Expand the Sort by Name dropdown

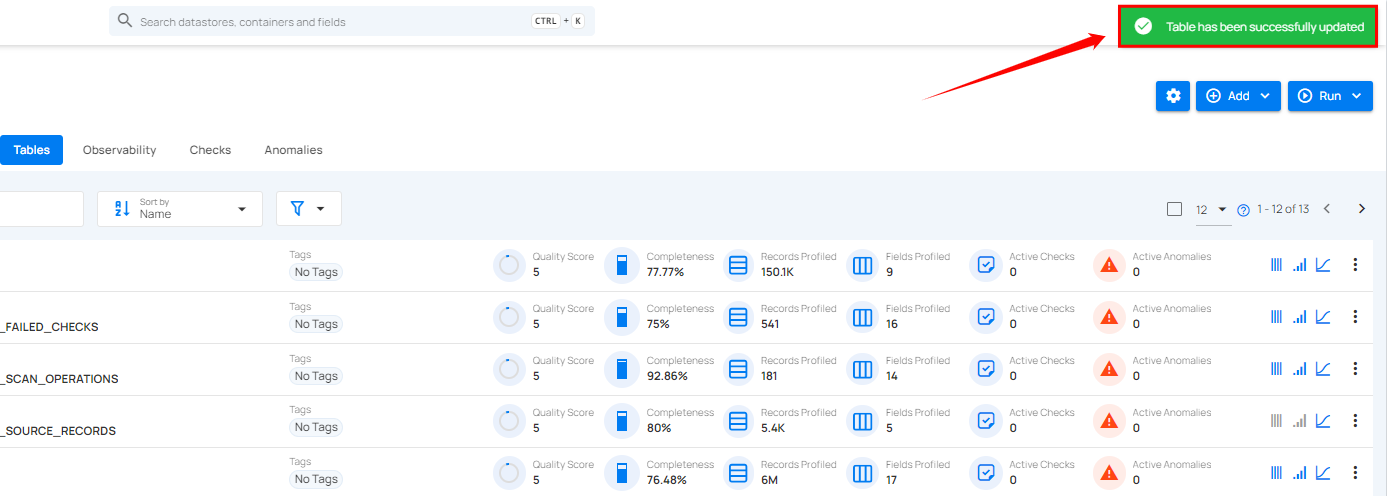coord(180,209)
